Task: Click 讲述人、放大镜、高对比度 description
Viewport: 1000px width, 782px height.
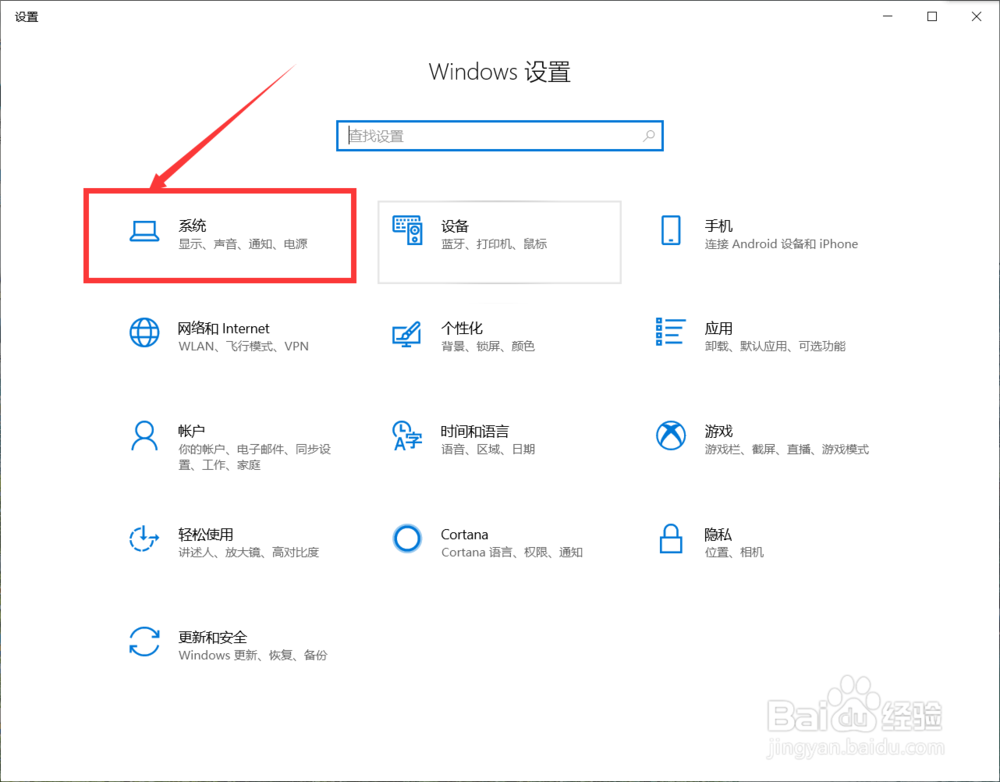Action: [x=249, y=552]
